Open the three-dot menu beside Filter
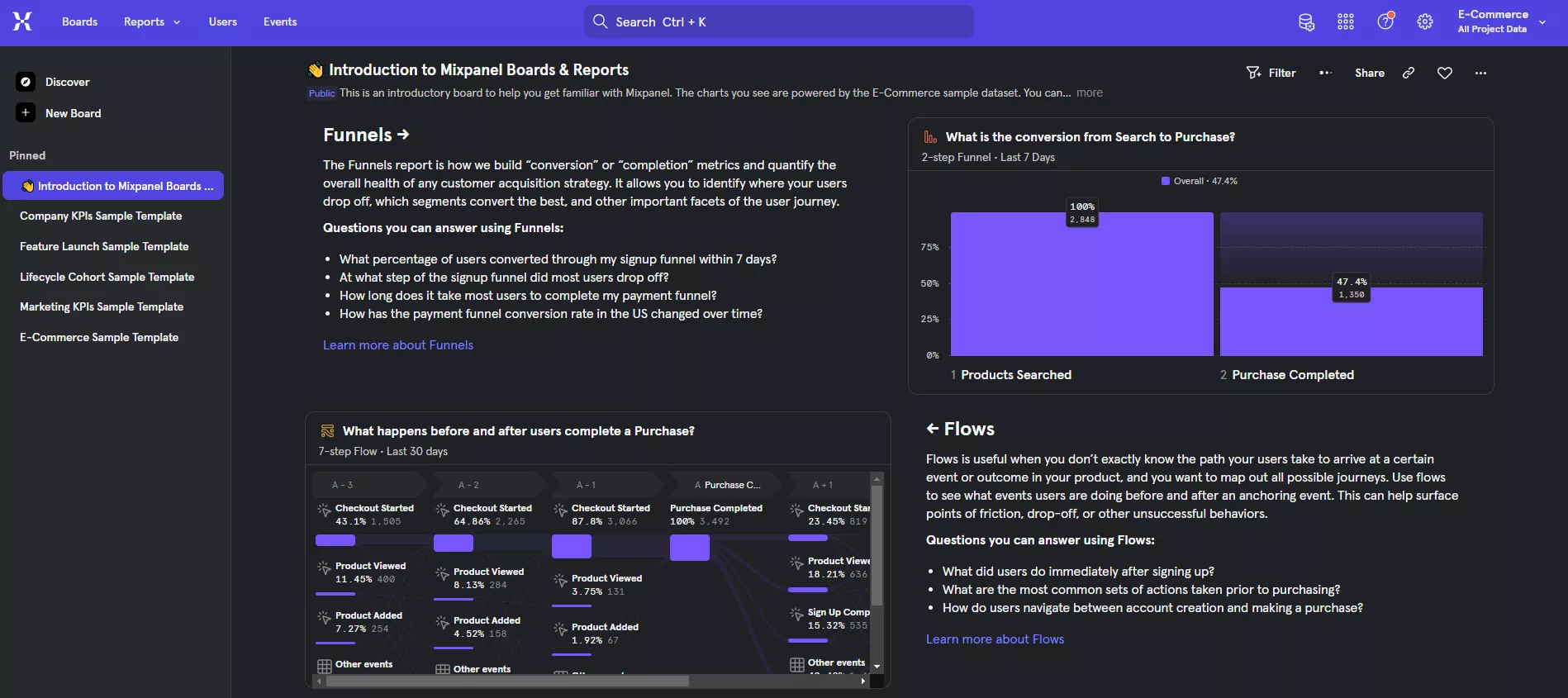 1325,73
